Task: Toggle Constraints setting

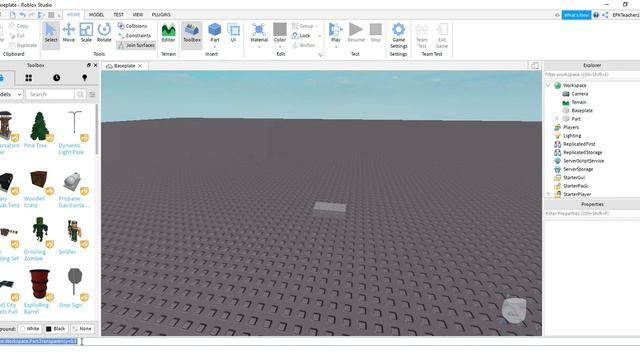Action: [x=134, y=36]
